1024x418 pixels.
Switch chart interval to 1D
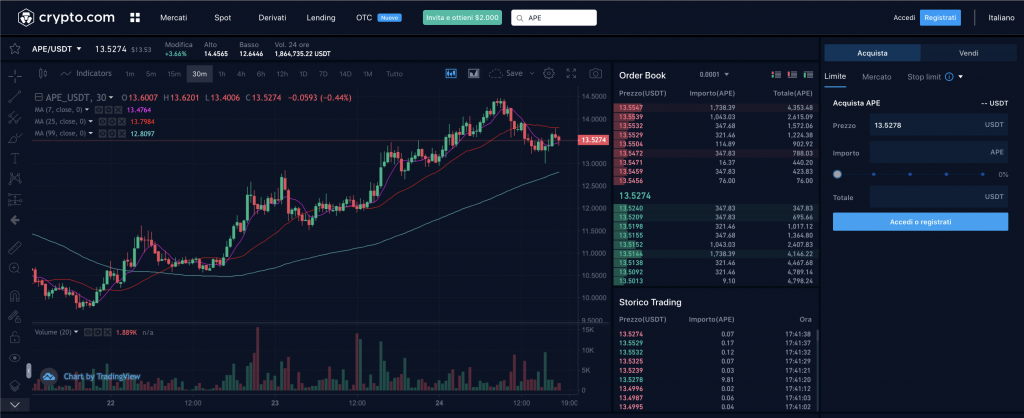tap(303, 74)
